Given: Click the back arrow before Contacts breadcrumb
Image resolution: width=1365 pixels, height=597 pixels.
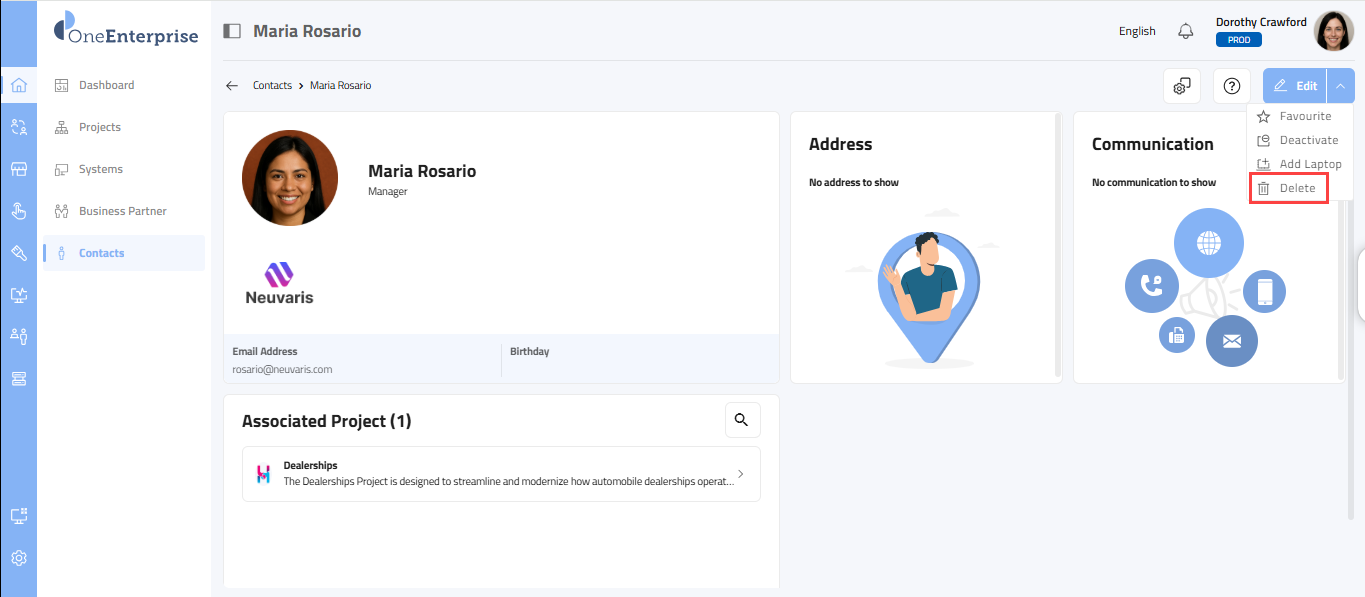Looking at the screenshot, I should pyautogui.click(x=232, y=86).
